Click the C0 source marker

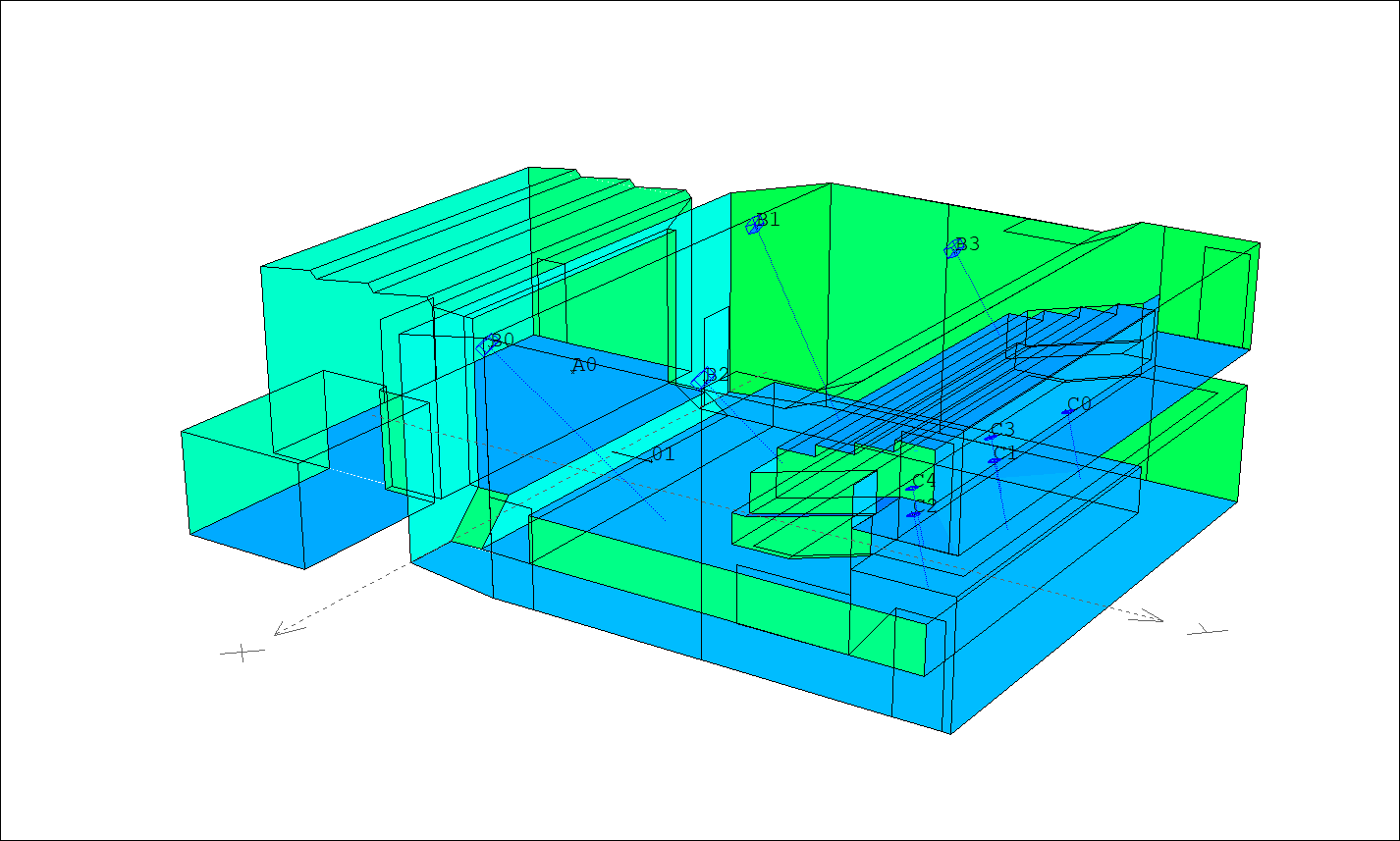pos(1067,411)
